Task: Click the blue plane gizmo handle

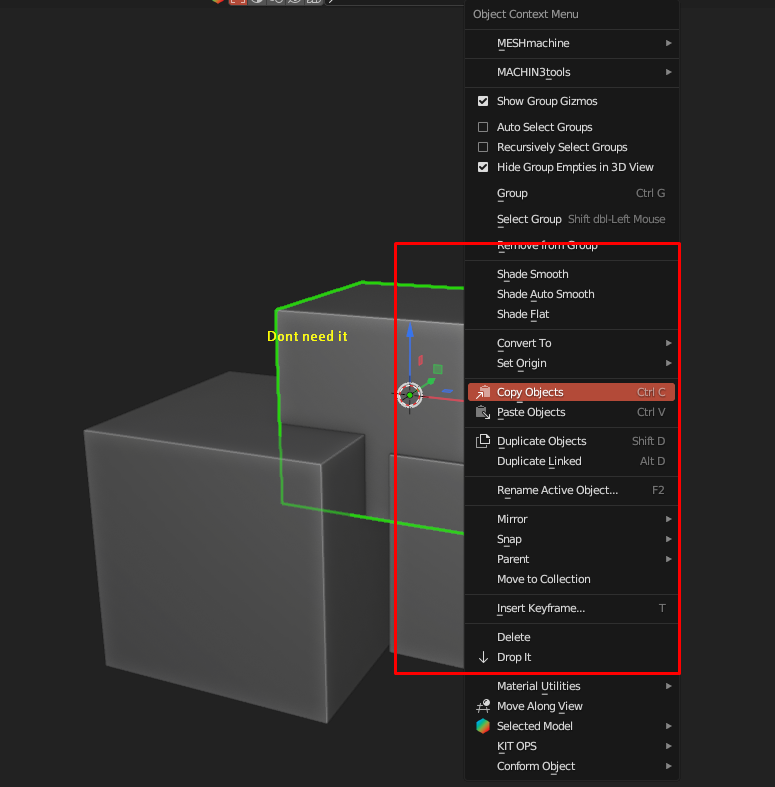Action: (x=447, y=391)
